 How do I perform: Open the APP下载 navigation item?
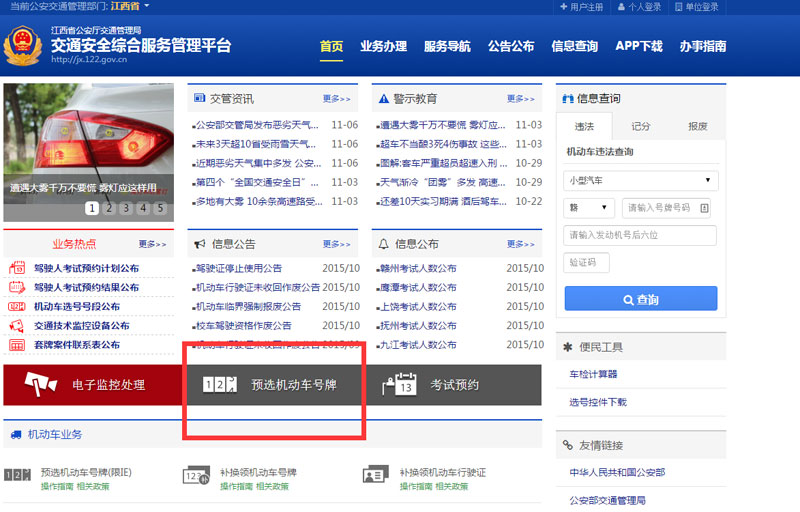(639, 46)
